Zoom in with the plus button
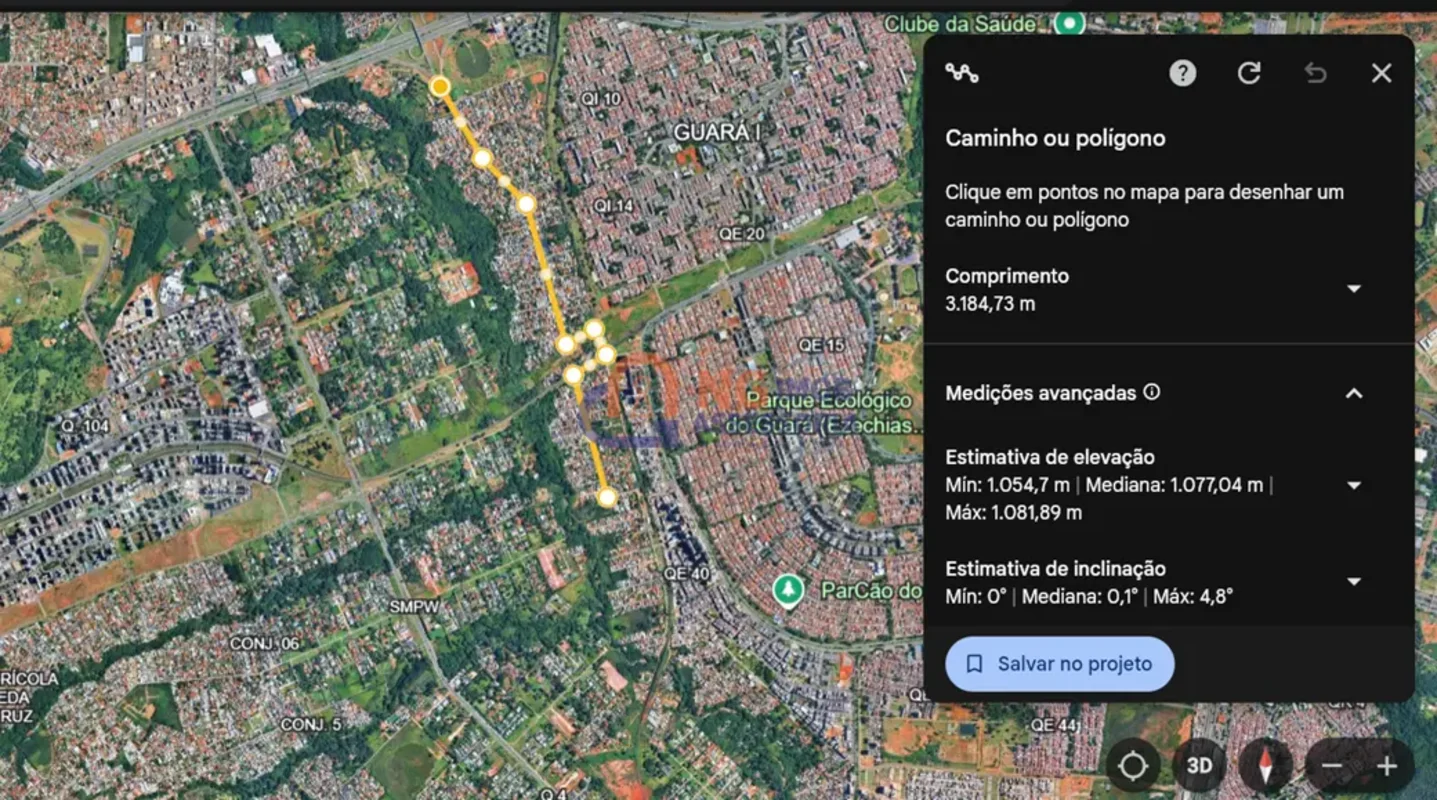The width and height of the screenshot is (1437, 800). pos(1386,766)
